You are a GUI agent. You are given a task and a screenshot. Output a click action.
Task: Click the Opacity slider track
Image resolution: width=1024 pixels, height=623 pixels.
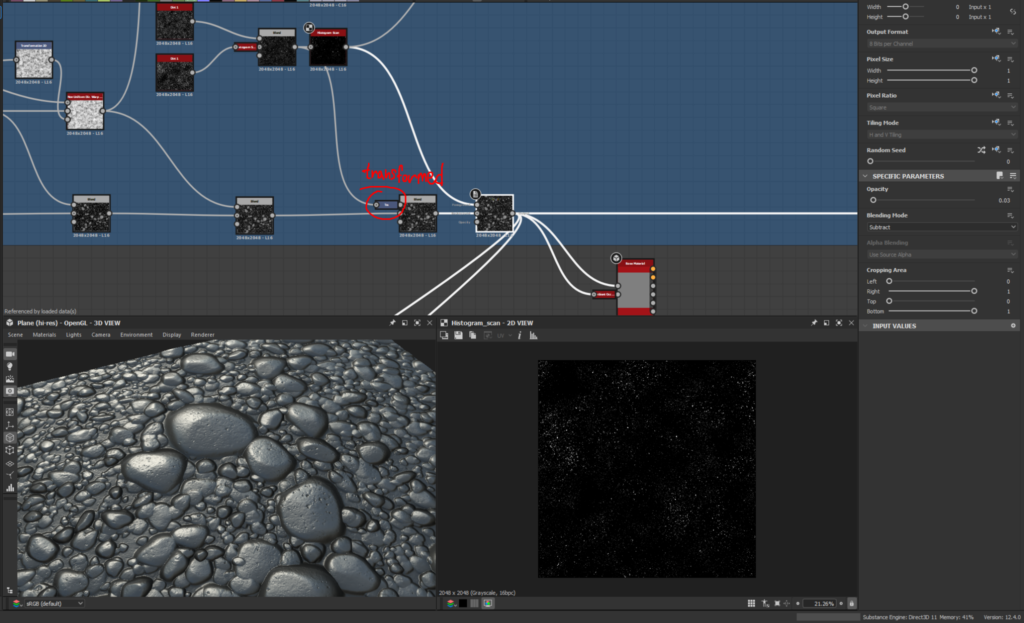click(925, 200)
